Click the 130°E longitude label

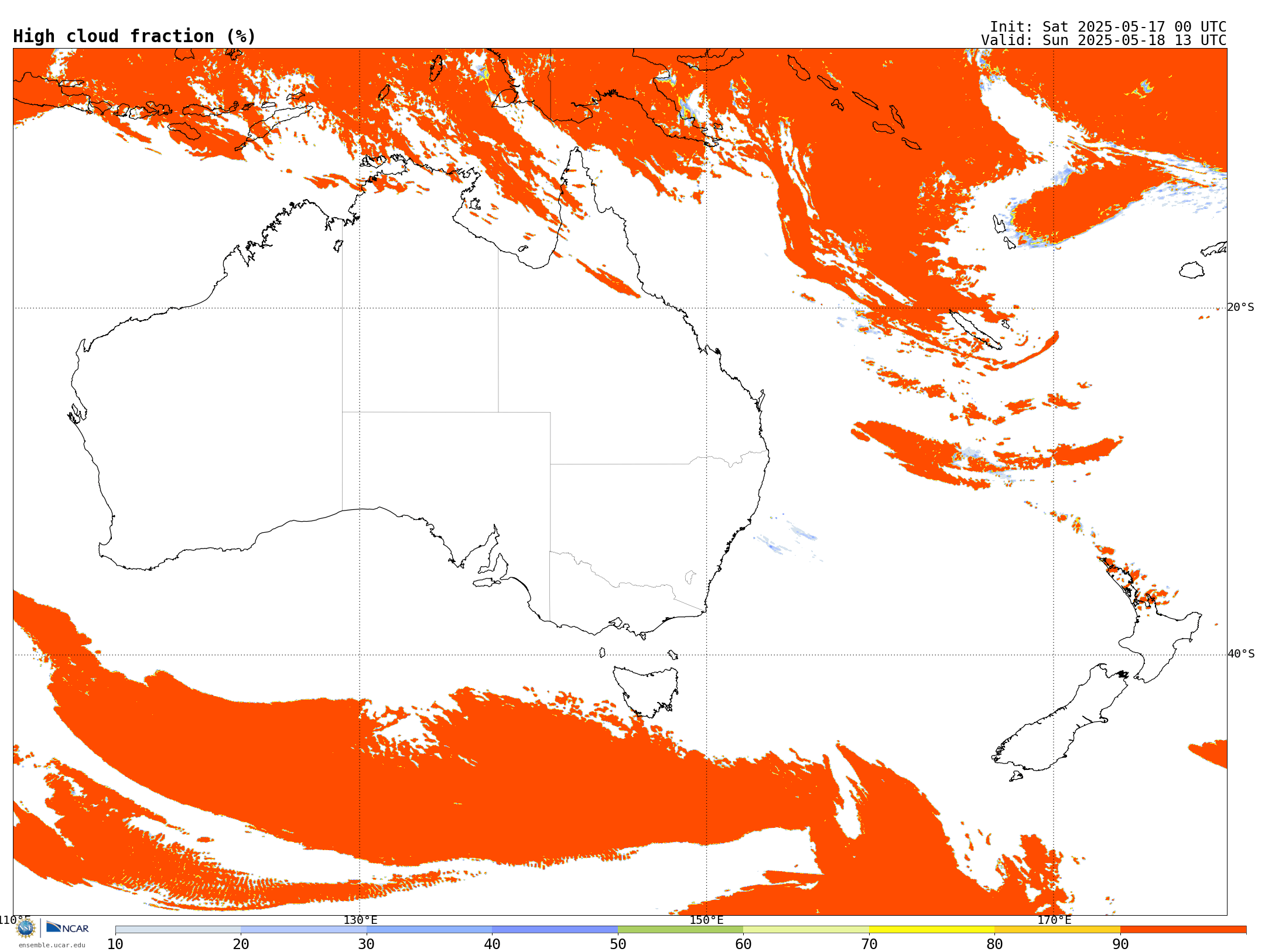[360, 920]
